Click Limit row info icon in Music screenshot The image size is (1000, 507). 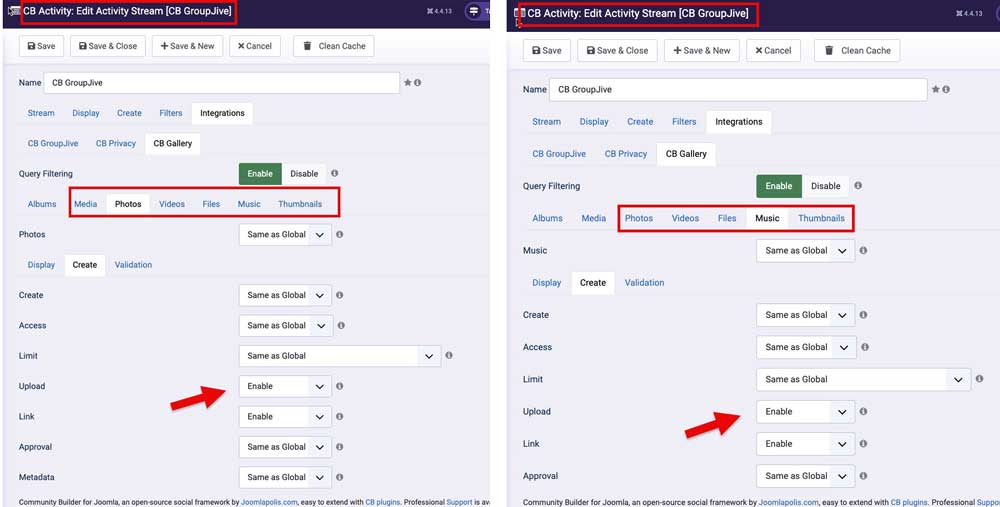pyautogui.click(x=979, y=379)
